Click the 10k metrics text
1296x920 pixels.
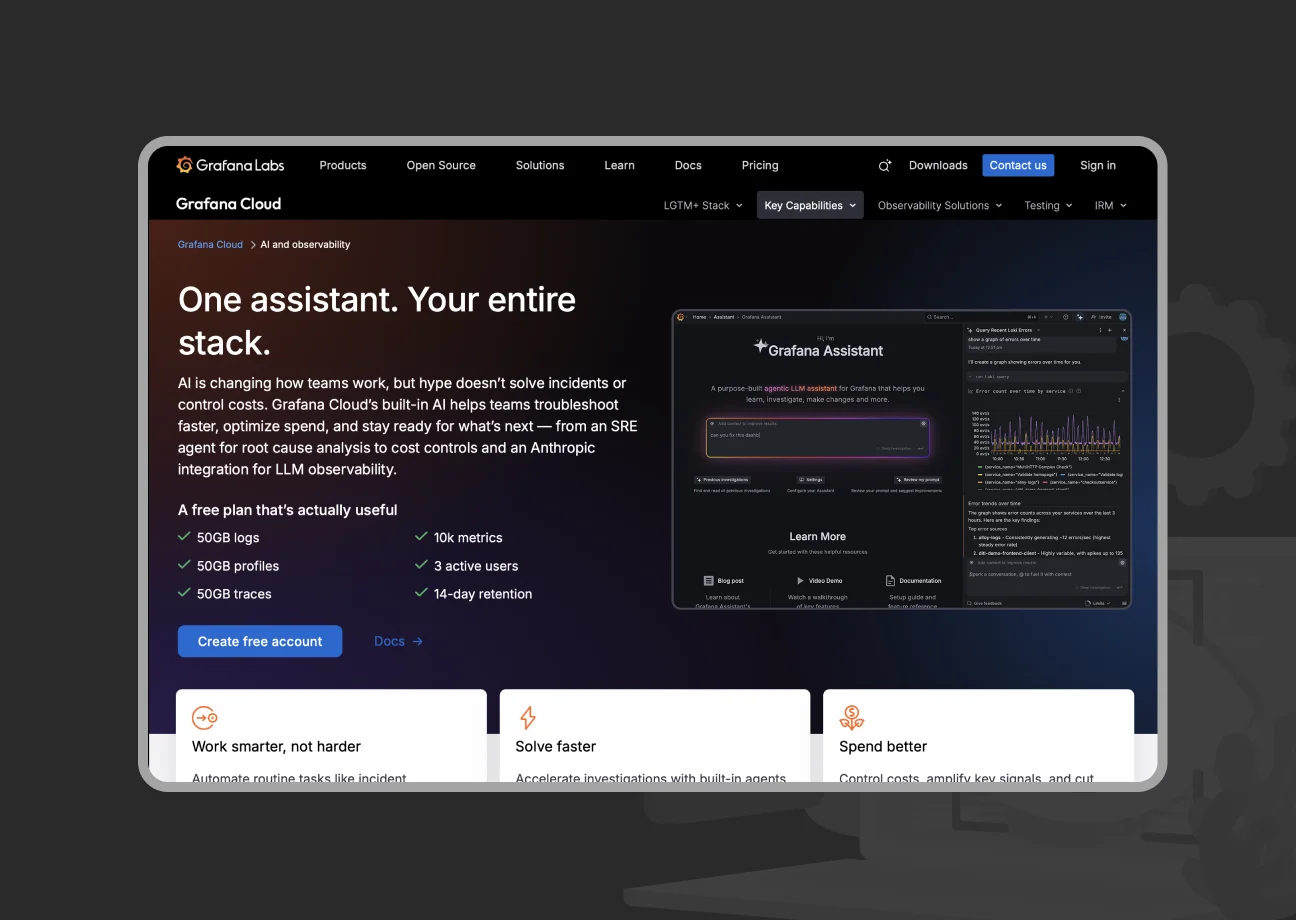click(x=468, y=537)
